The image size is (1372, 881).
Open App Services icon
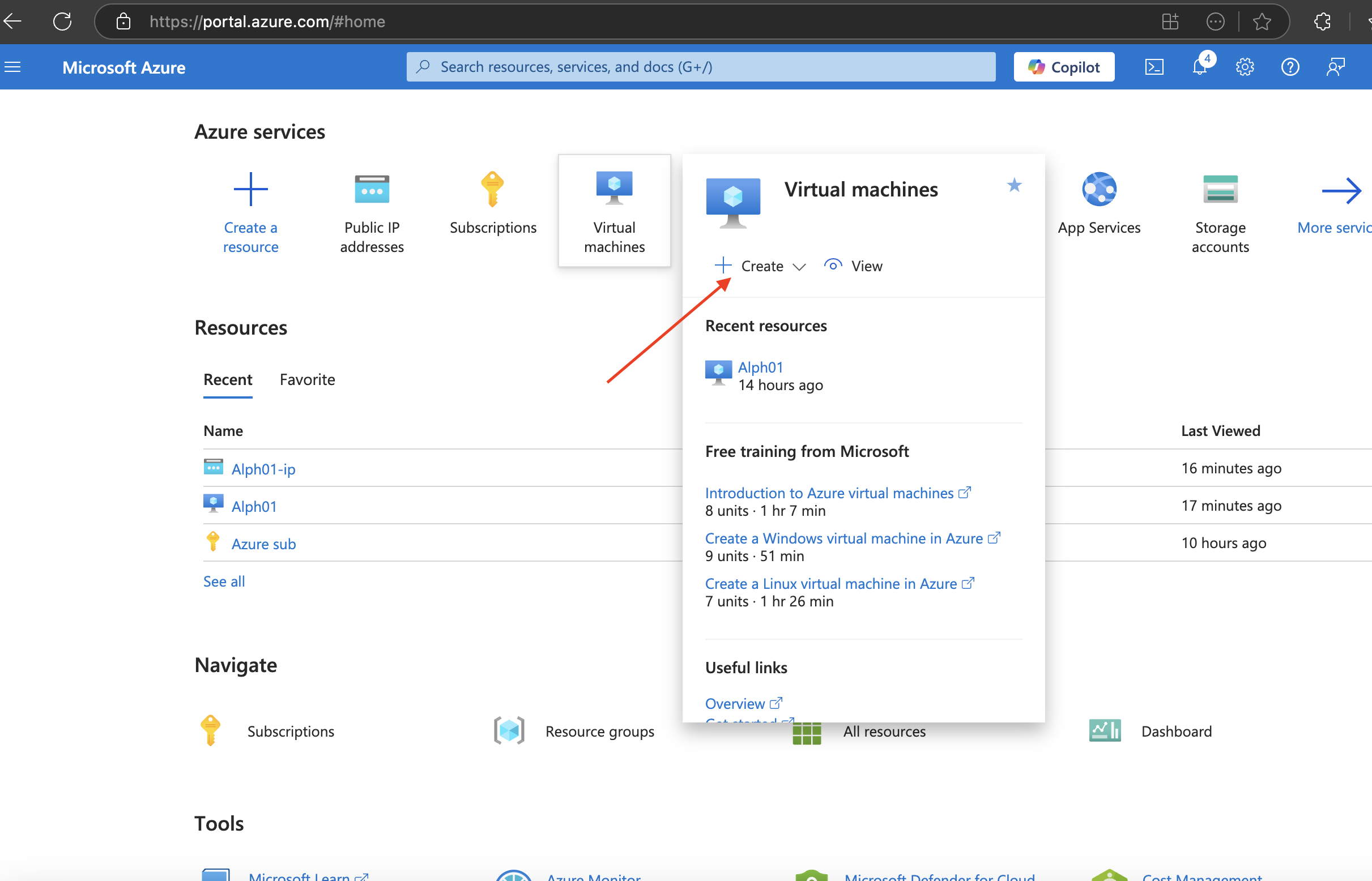click(1099, 189)
